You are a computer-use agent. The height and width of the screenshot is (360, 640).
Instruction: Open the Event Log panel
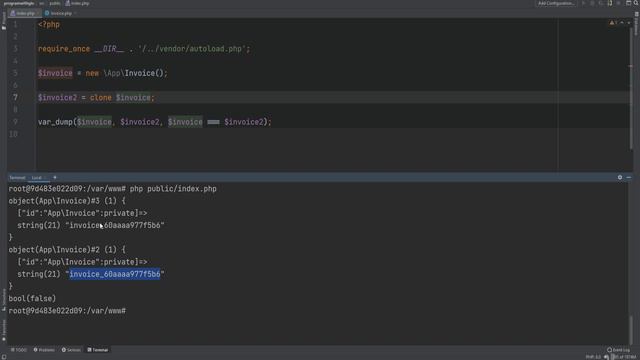[618, 350]
